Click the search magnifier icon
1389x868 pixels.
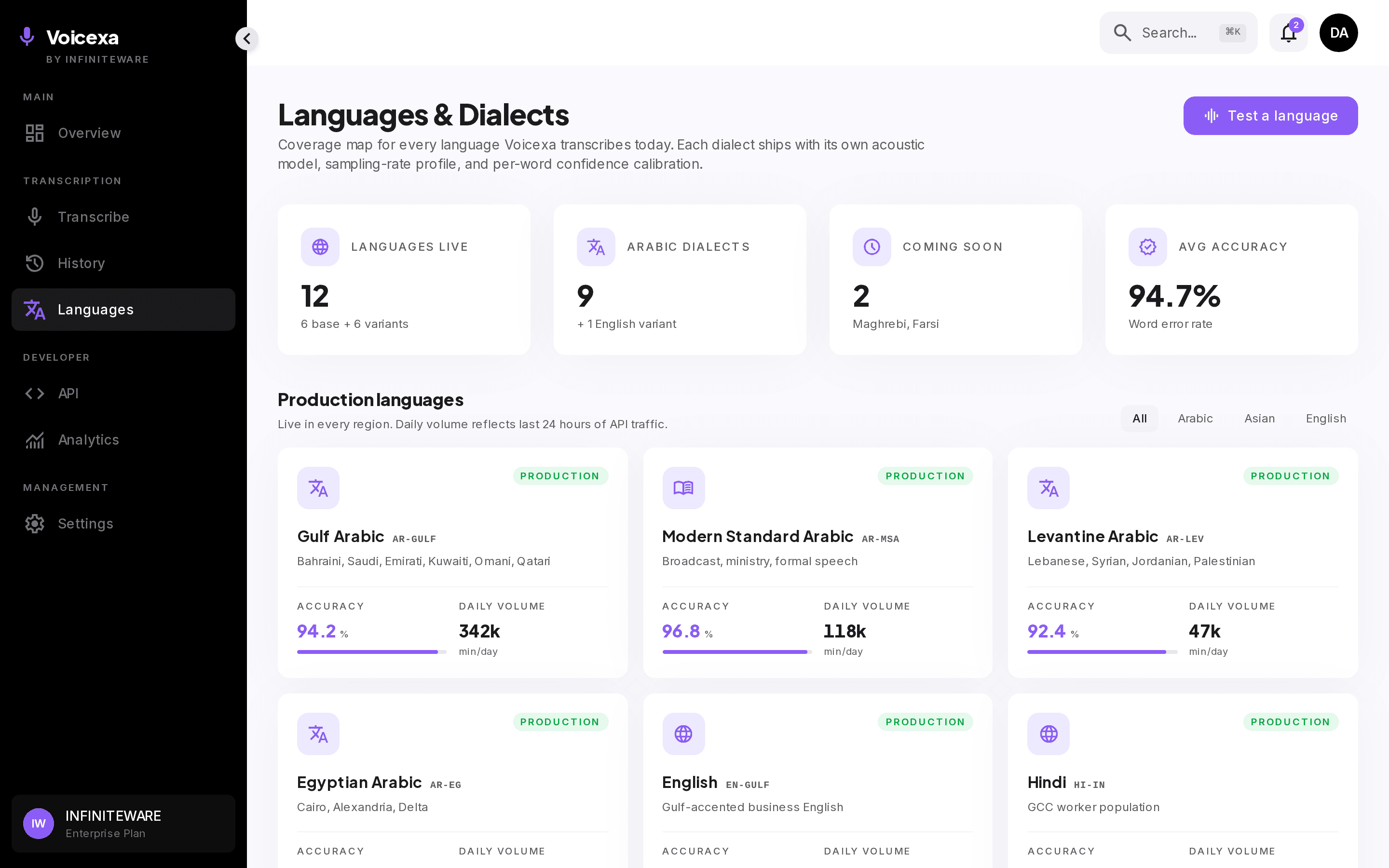(1122, 33)
